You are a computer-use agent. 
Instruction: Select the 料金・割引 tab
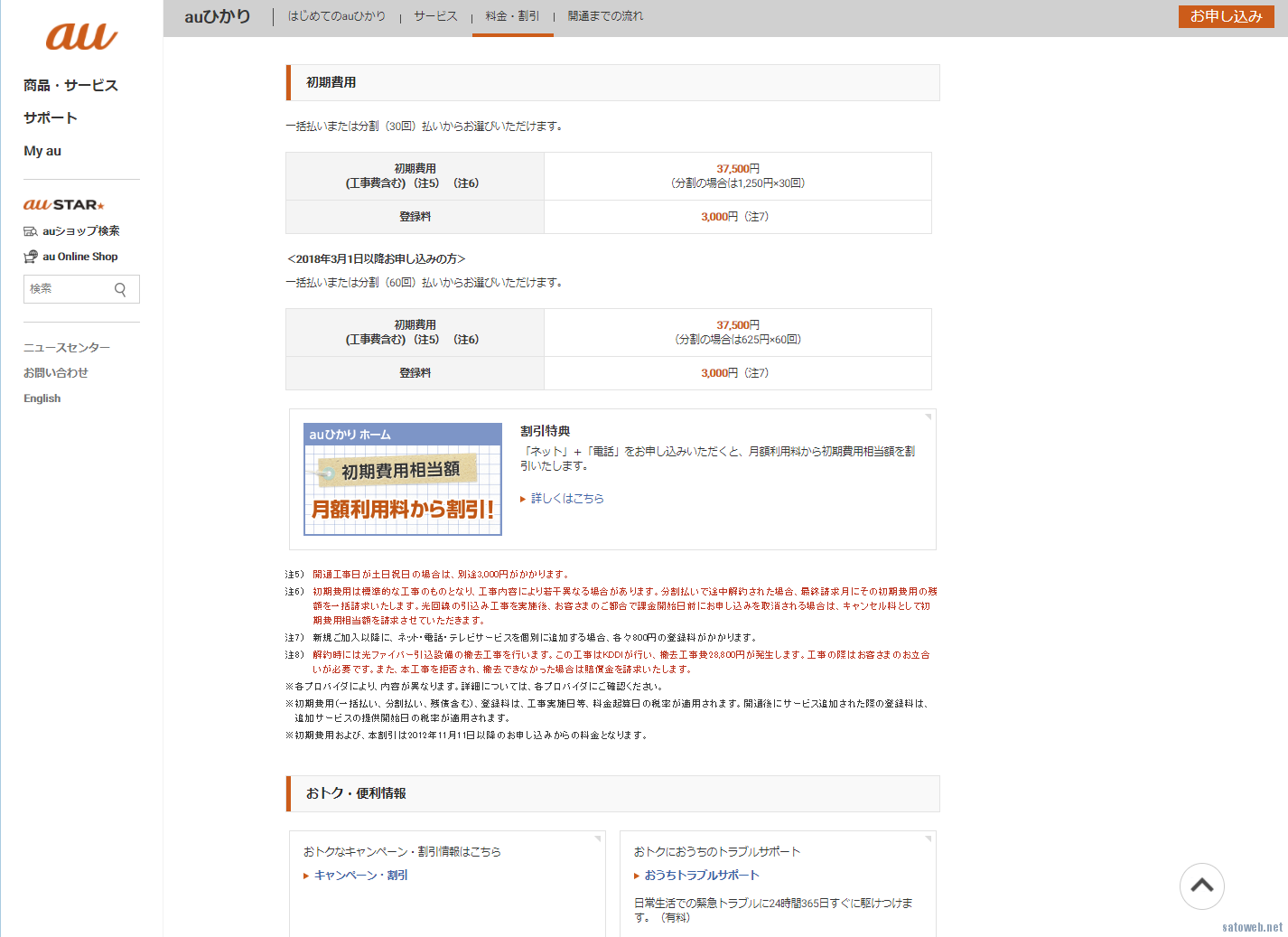click(512, 16)
